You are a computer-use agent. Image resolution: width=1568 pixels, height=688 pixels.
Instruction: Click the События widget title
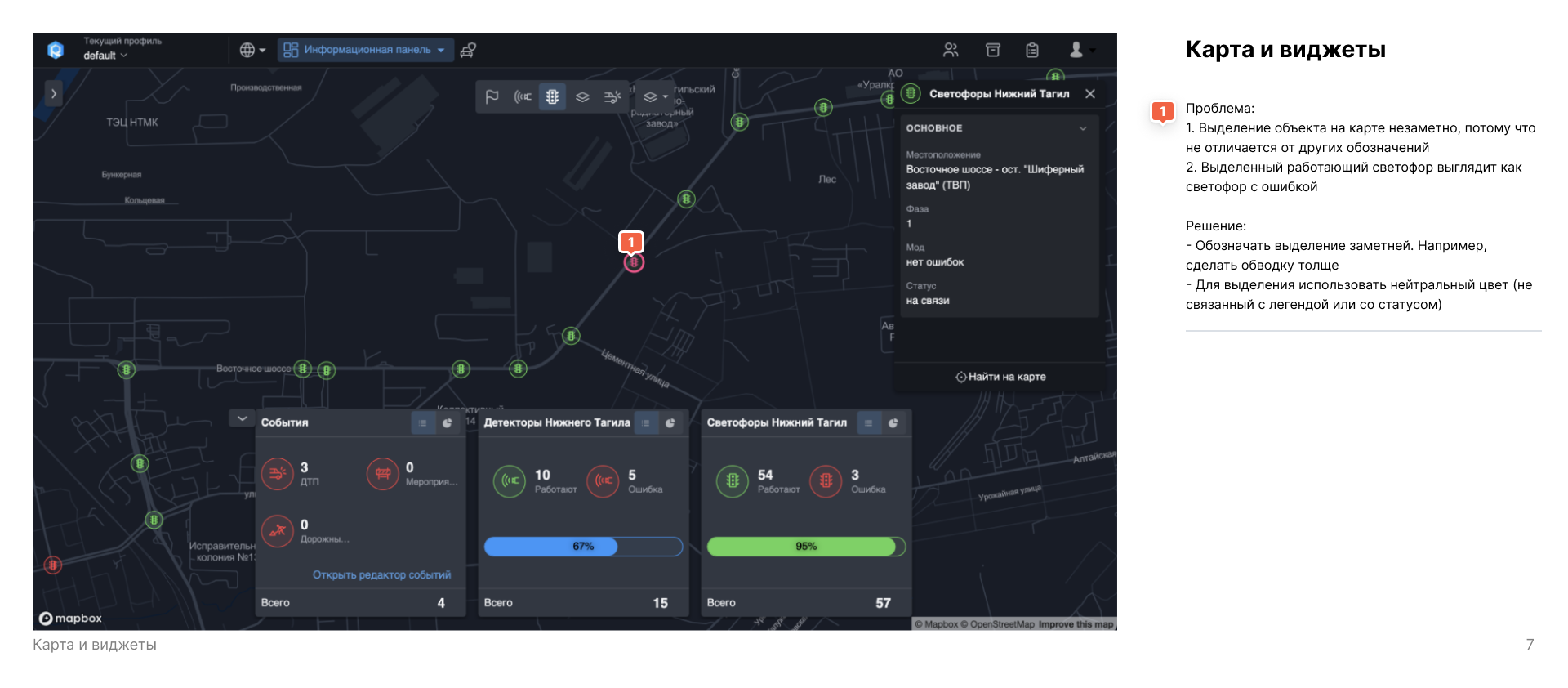284,422
